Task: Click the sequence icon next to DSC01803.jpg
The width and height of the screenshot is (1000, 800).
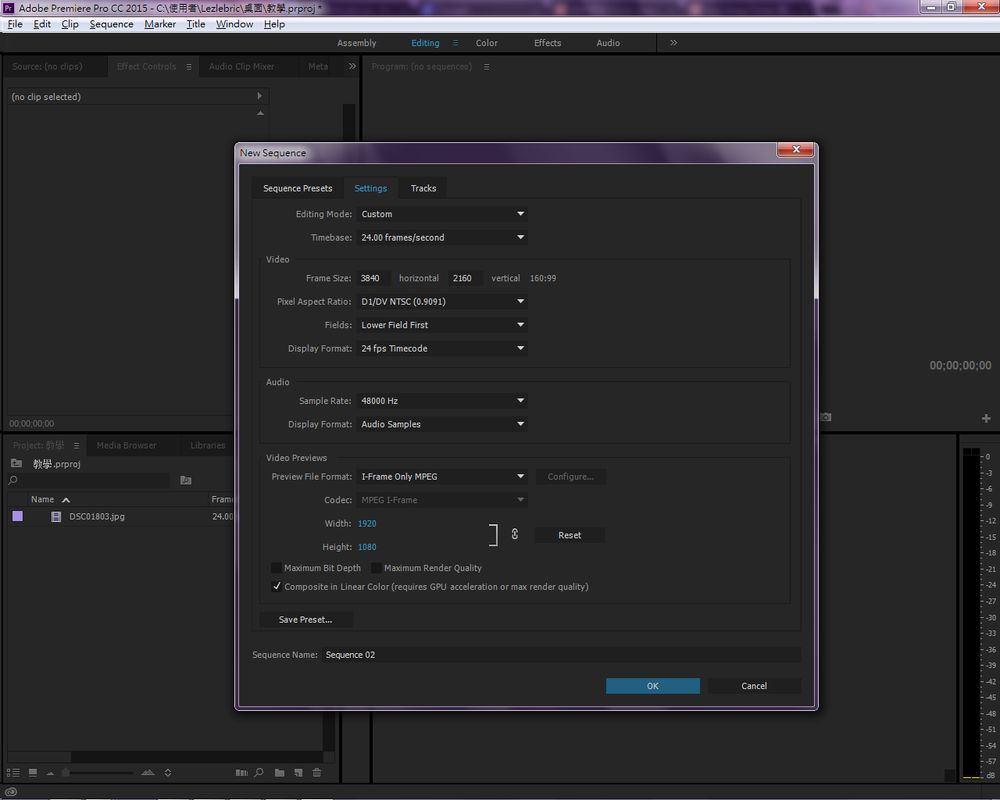Action: 56,516
